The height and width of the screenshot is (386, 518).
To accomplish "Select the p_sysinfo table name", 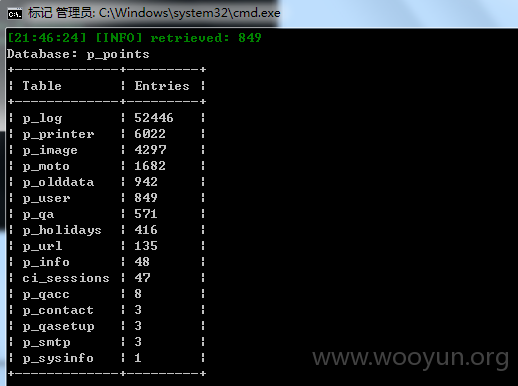I will tap(58, 358).
